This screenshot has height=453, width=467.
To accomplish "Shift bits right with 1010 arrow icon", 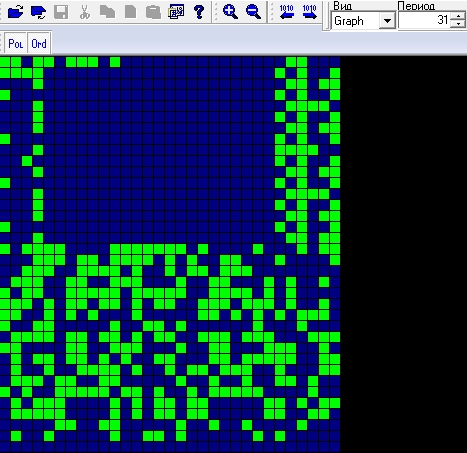I will (309, 12).
